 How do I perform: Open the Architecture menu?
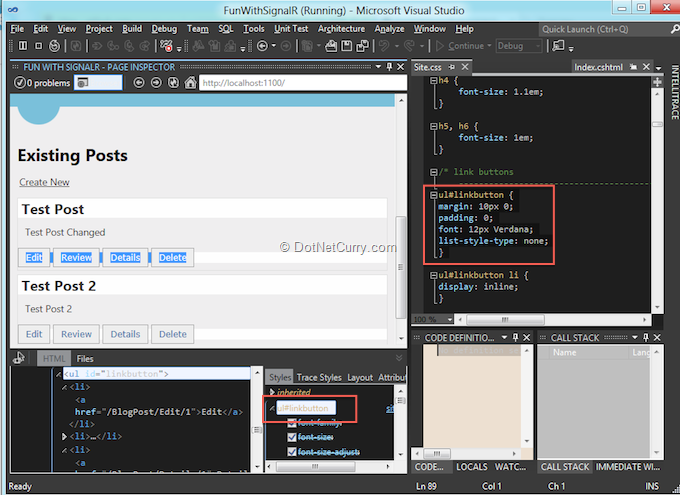point(341,29)
